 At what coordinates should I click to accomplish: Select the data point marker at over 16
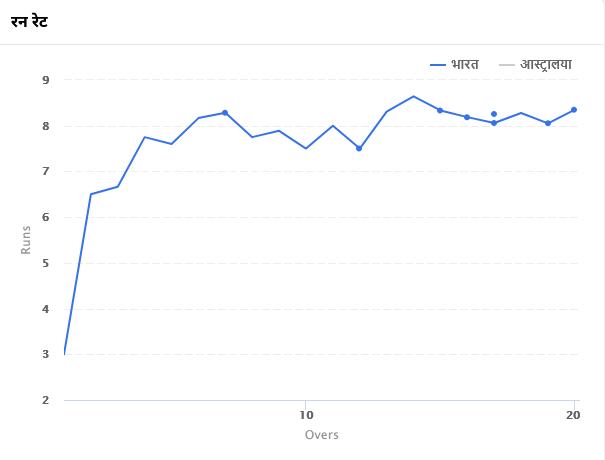[467, 117]
